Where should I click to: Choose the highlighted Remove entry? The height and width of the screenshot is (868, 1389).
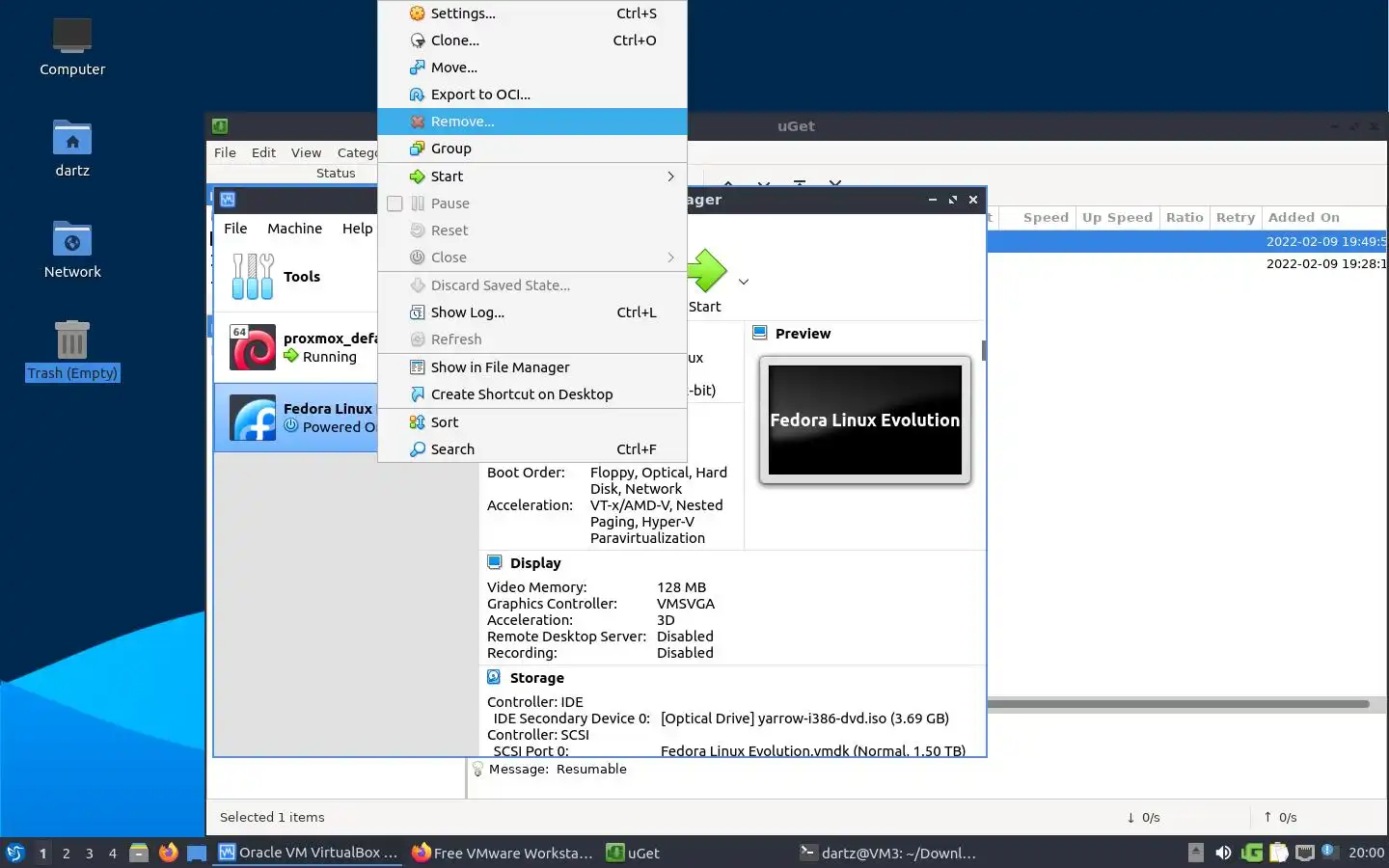point(532,122)
